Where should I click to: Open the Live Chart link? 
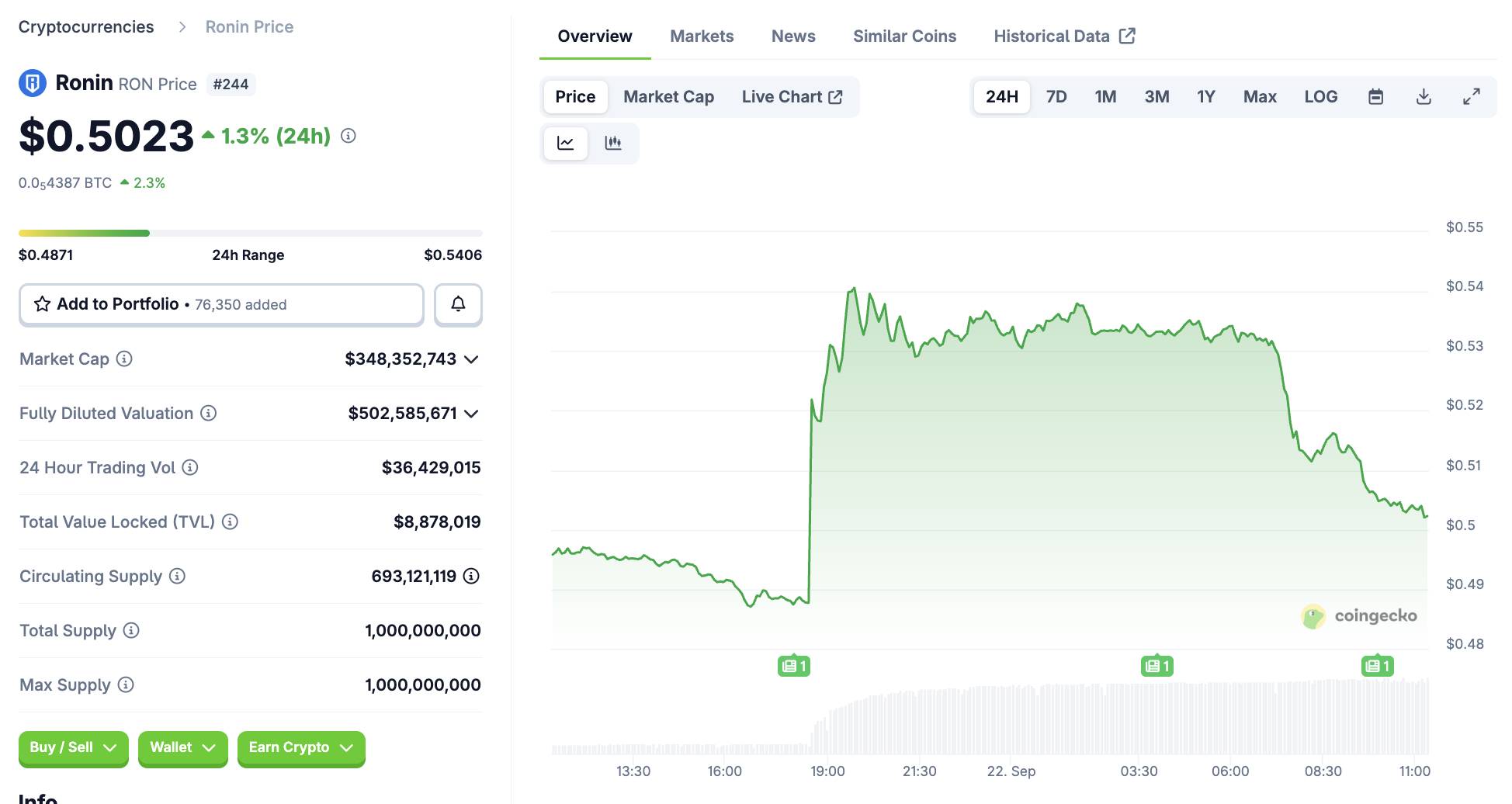[792, 97]
